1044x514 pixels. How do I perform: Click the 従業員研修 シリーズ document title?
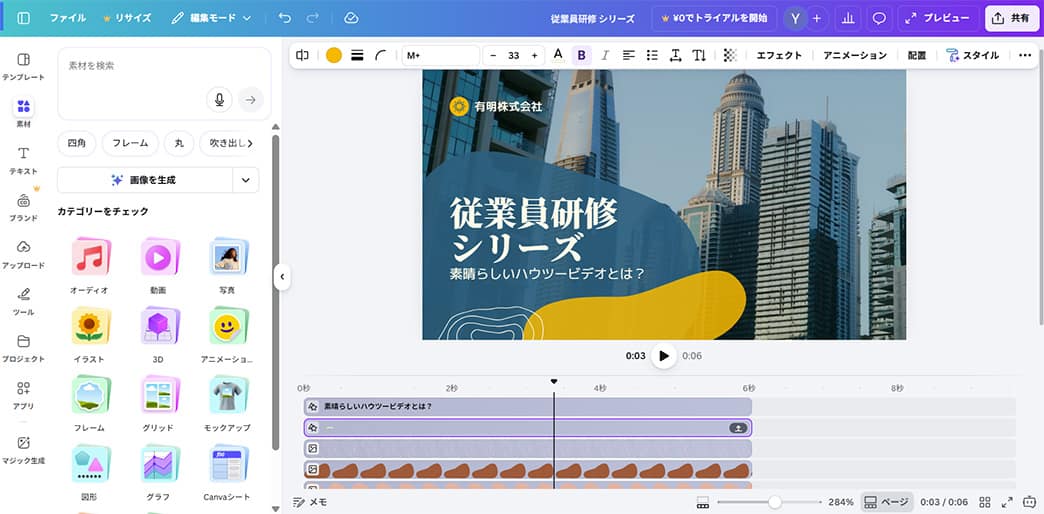(593, 19)
